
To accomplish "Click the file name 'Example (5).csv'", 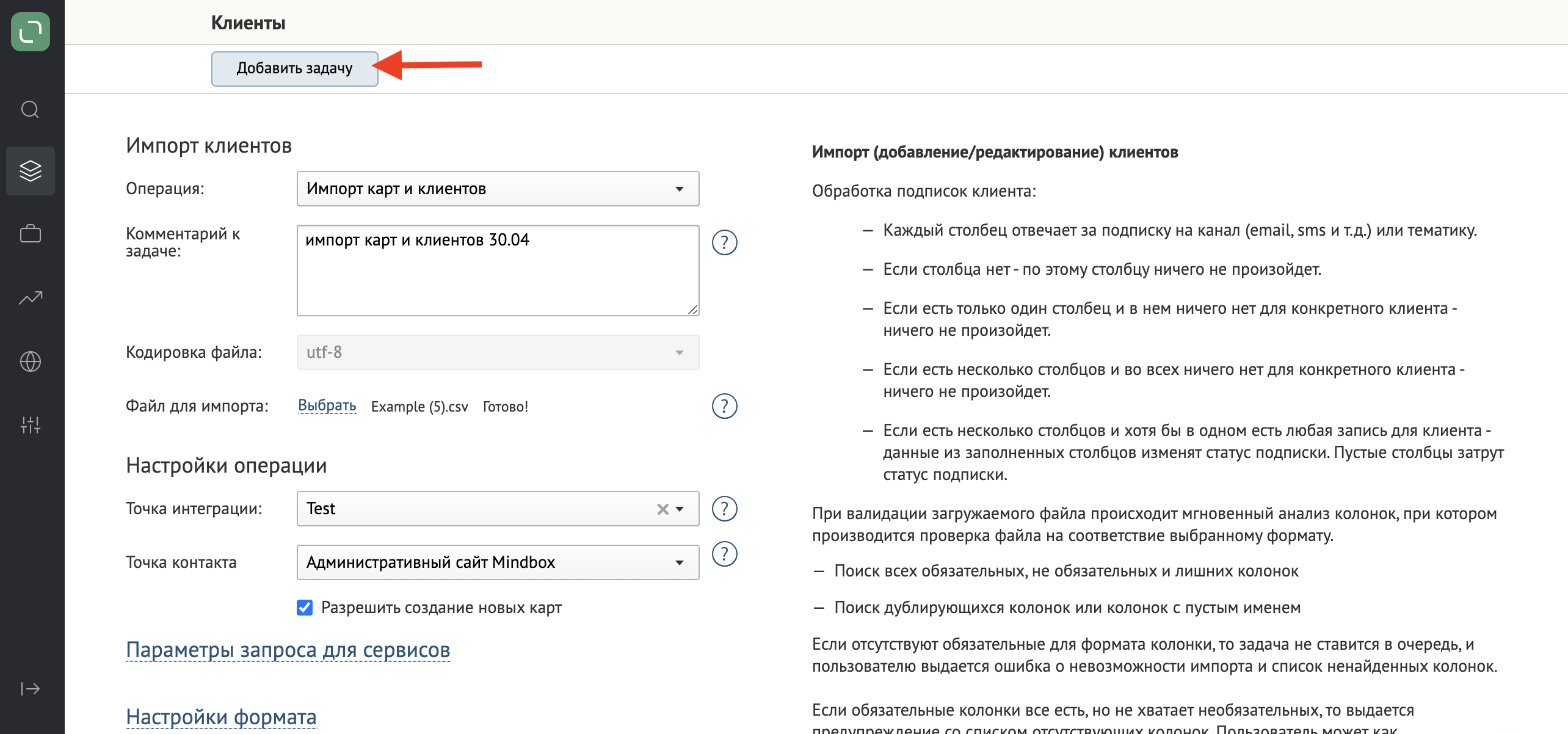I will pyautogui.click(x=419, y=407).
